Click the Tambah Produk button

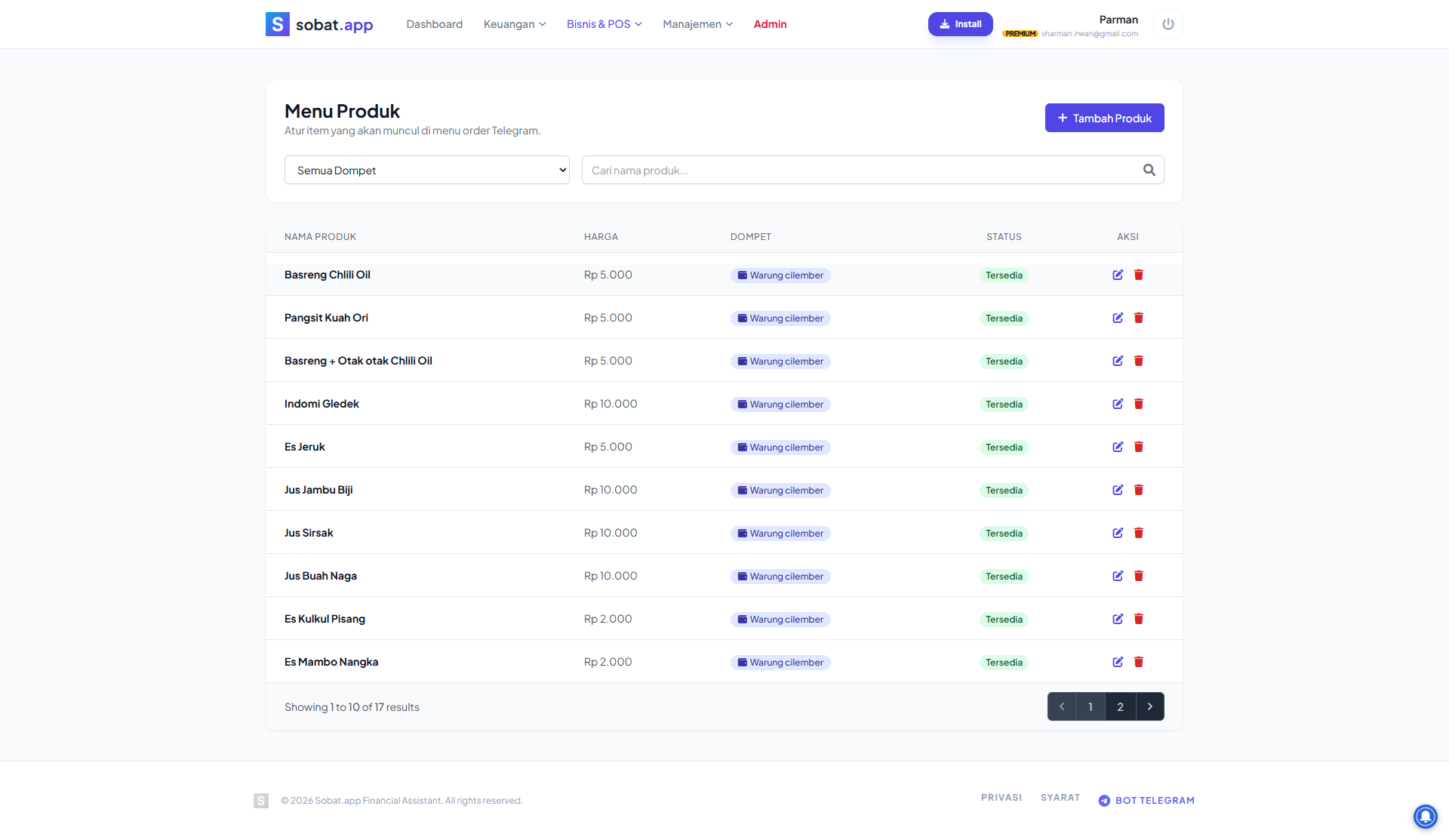click(x=1104, y=118)
